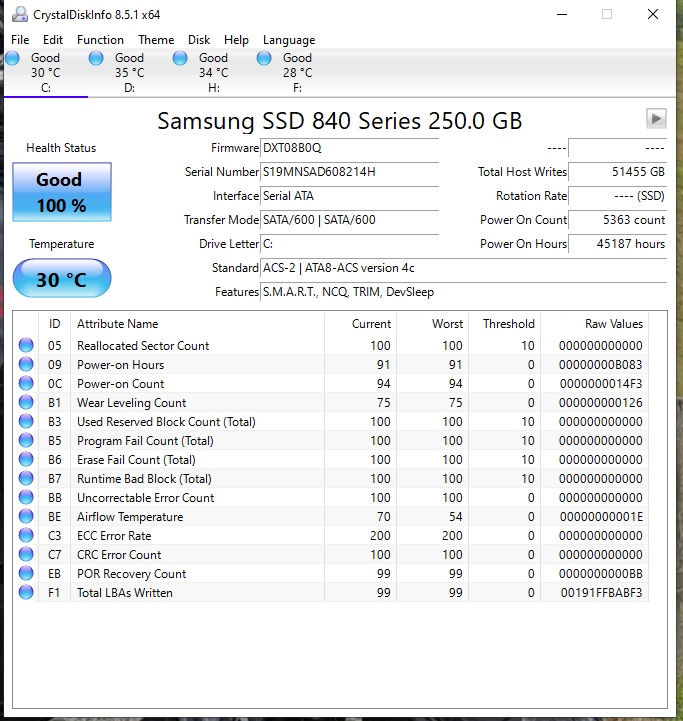Click the Threshold column header
Viewport: 683px width, 721px height.
(x=505, y=324)
